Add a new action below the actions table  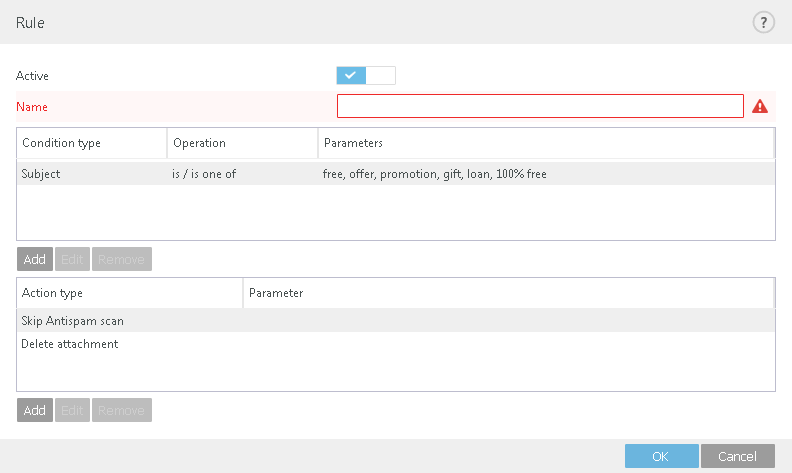[x=35, y=410]
